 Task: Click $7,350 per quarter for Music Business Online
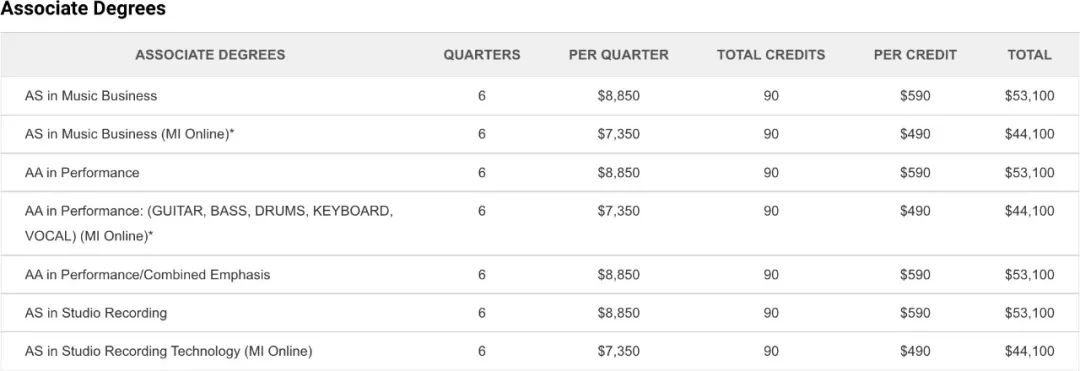tap(619, 134)
